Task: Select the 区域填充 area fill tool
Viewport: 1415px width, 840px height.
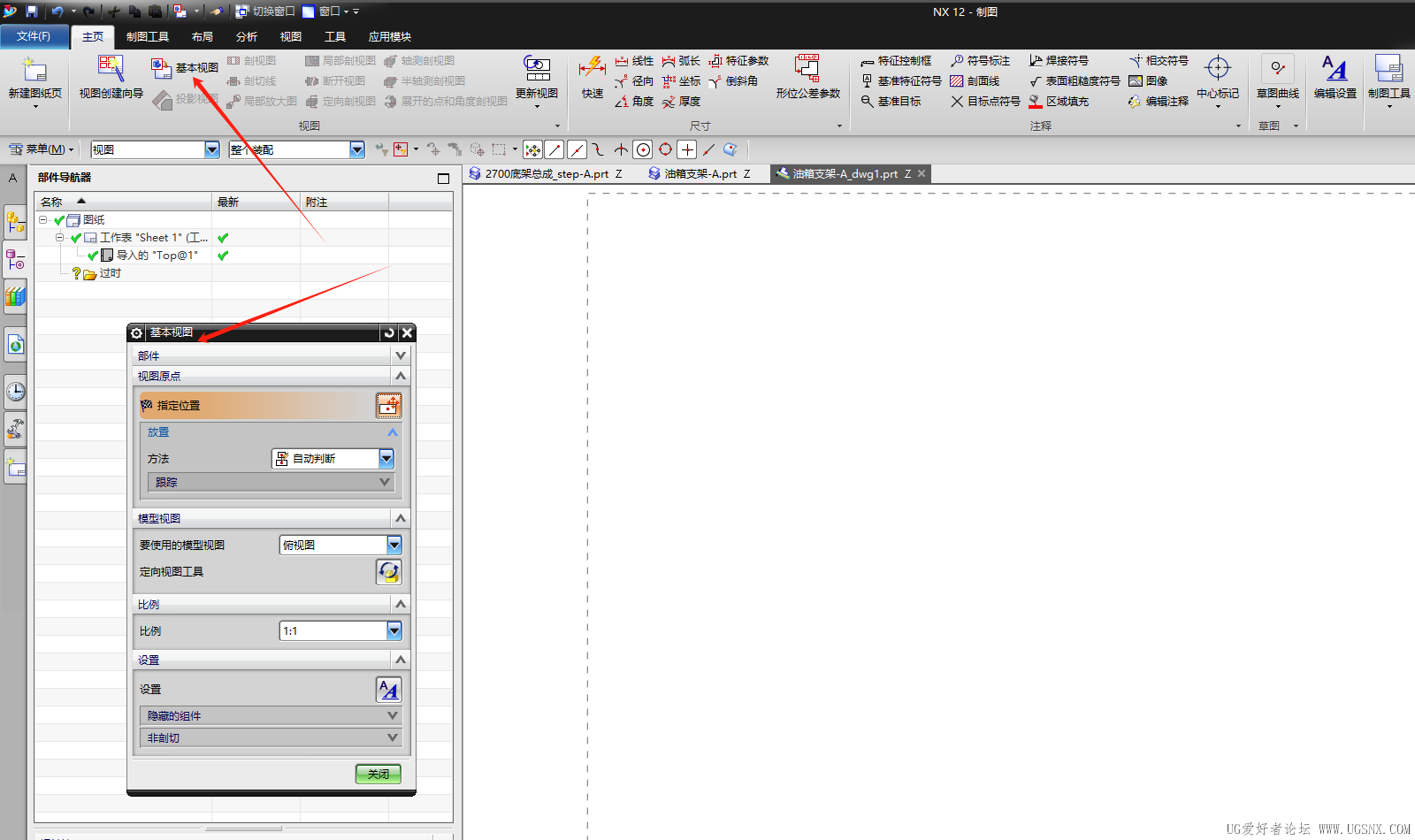Action: point(1059,102)
